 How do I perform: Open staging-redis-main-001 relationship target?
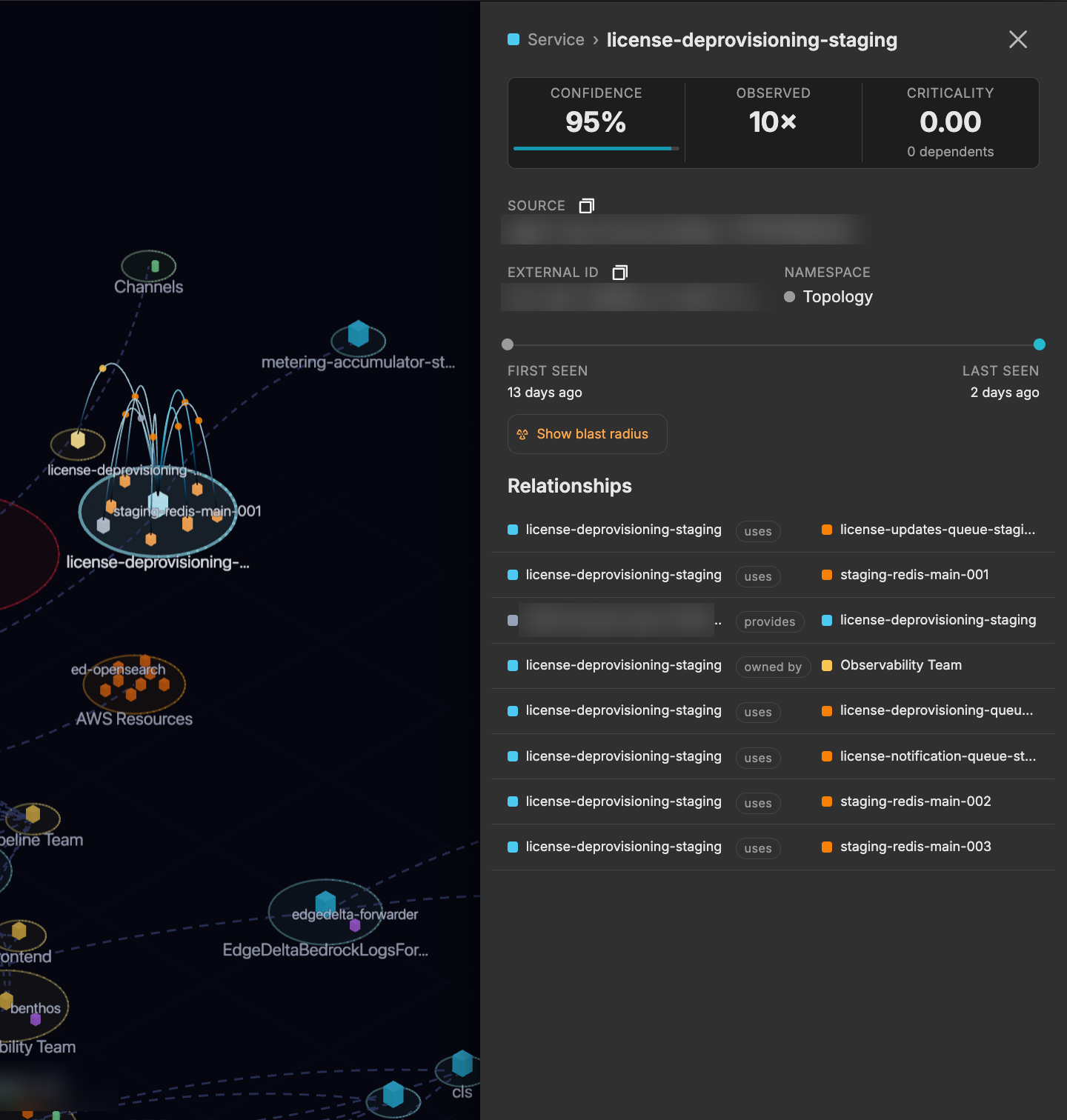[914, 575]
